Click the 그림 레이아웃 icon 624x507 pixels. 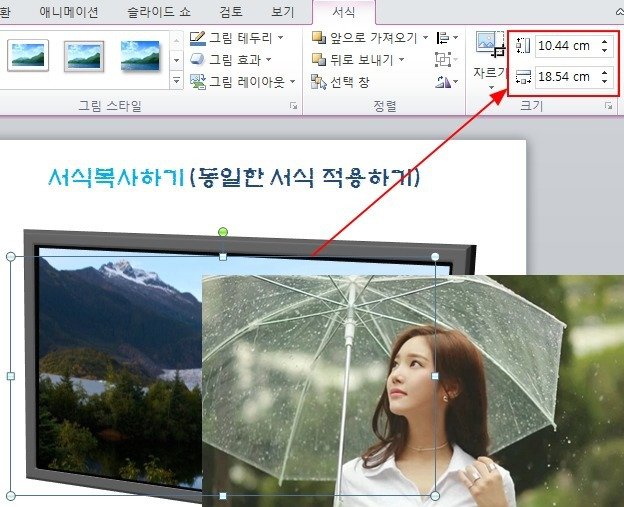pos(198,82)
